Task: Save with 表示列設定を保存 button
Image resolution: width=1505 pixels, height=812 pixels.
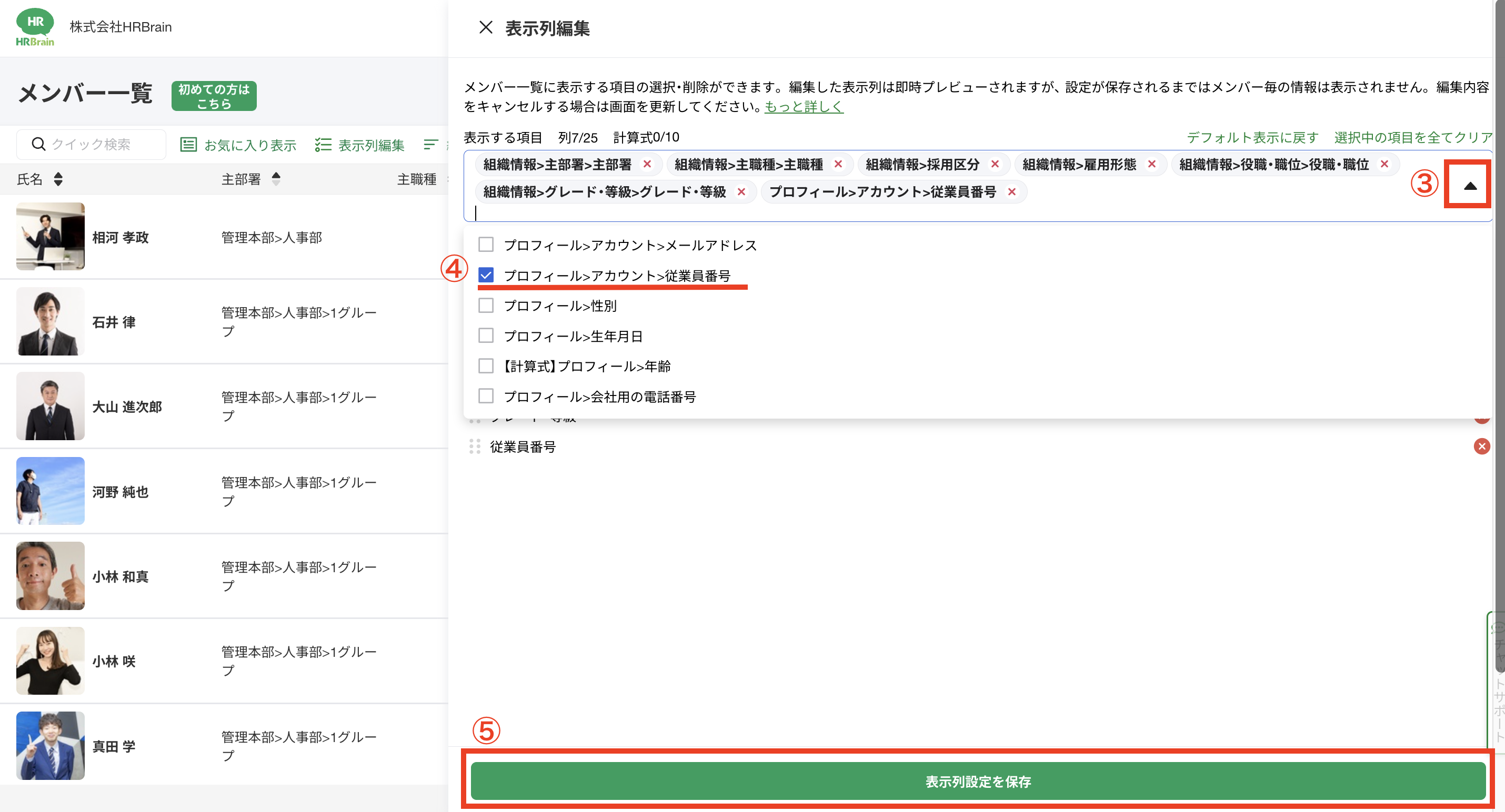Action: point(977,781)
